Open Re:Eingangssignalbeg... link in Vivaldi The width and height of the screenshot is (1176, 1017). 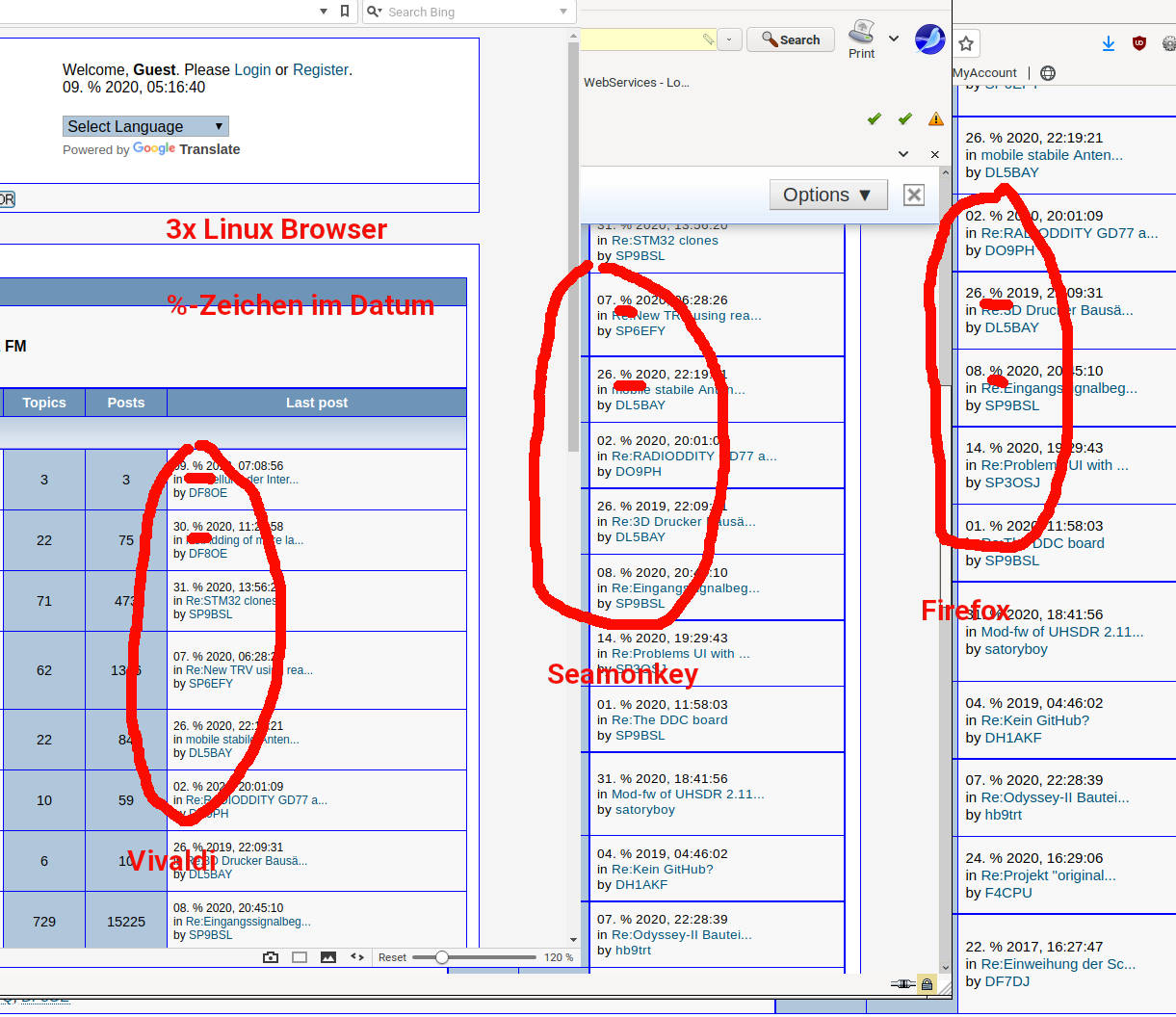tap(248, 922)
